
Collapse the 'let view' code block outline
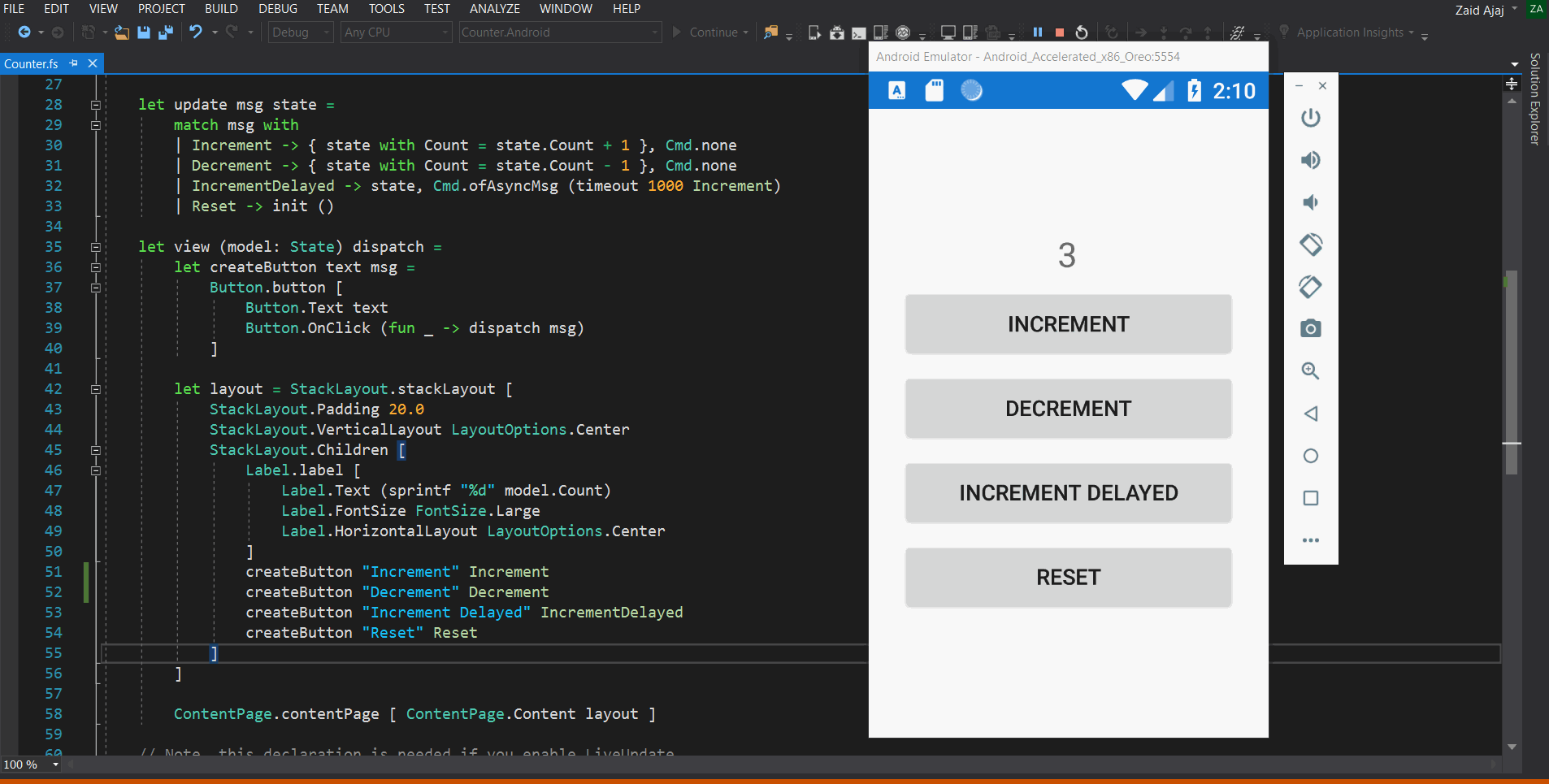[95, 247]
